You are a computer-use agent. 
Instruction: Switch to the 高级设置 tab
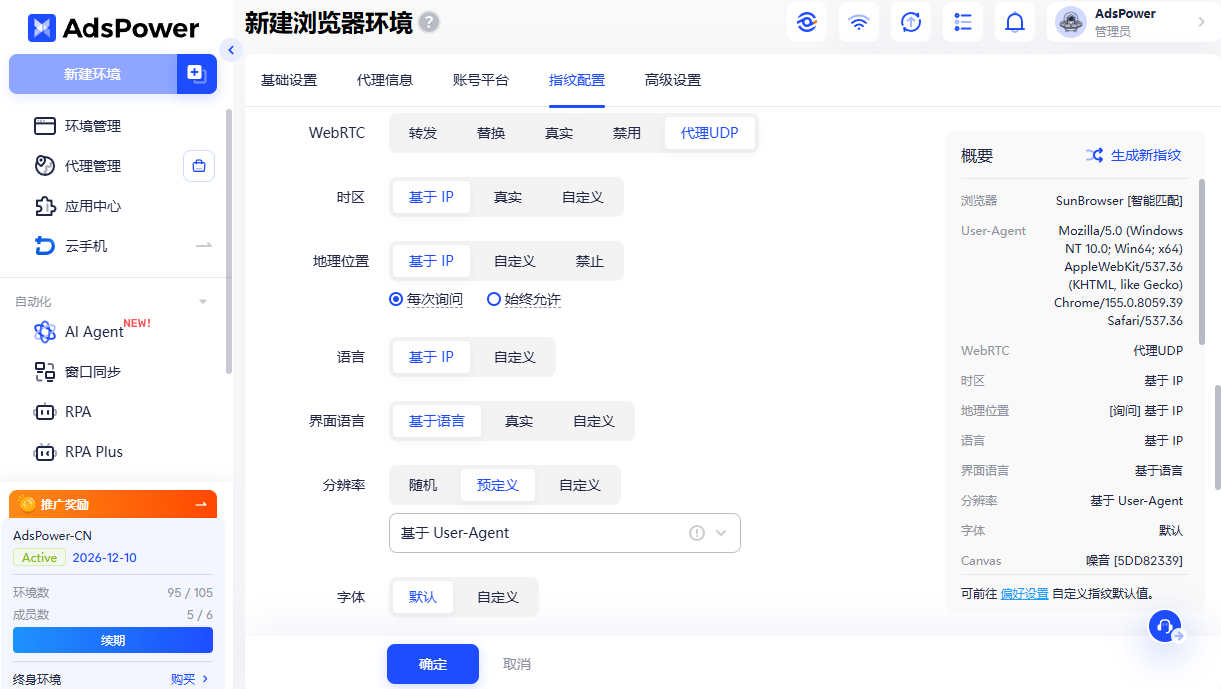673,80
